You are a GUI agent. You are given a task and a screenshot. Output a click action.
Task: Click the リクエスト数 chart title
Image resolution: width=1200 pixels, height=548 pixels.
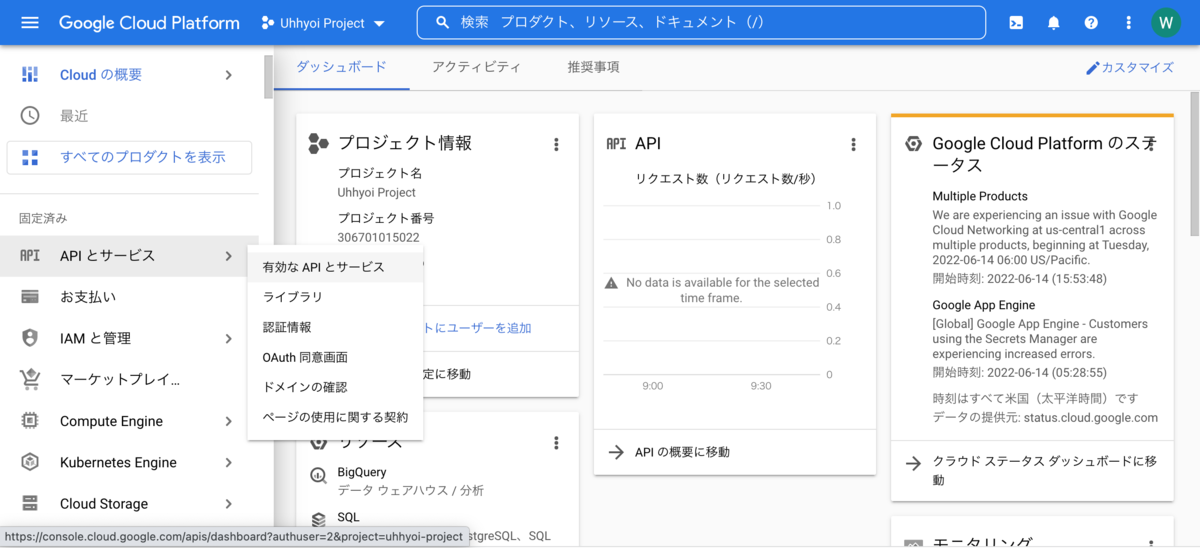click(726, 179)
